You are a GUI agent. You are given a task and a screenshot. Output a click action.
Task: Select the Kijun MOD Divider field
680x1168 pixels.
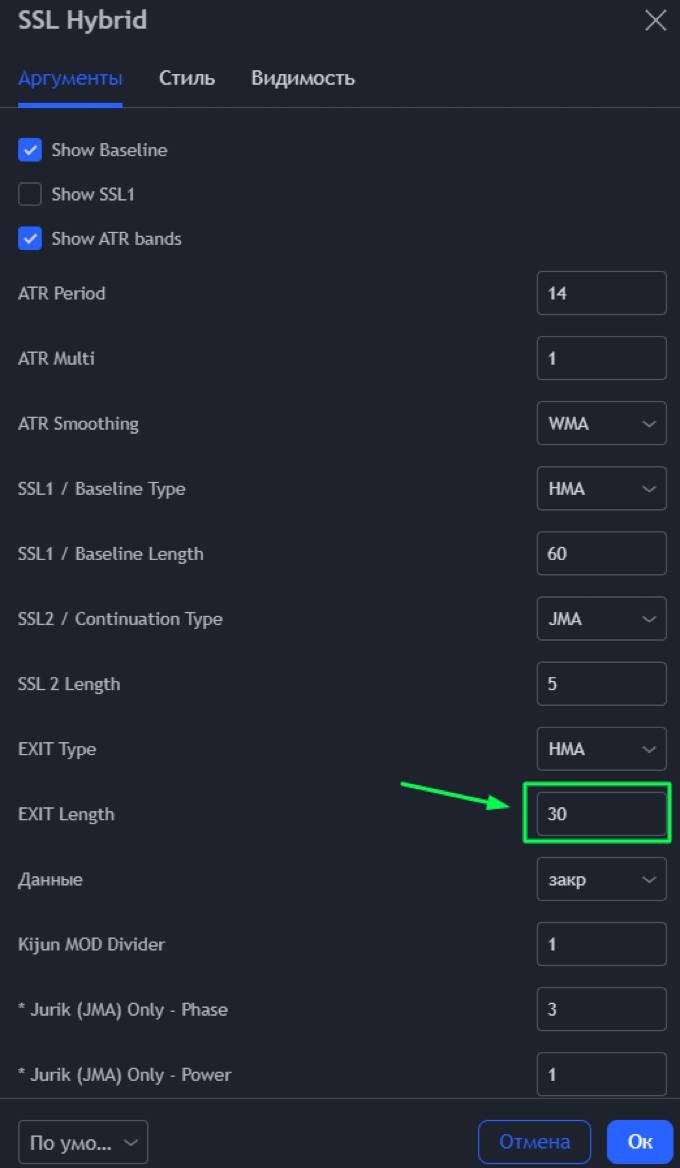tap(601, 944)
